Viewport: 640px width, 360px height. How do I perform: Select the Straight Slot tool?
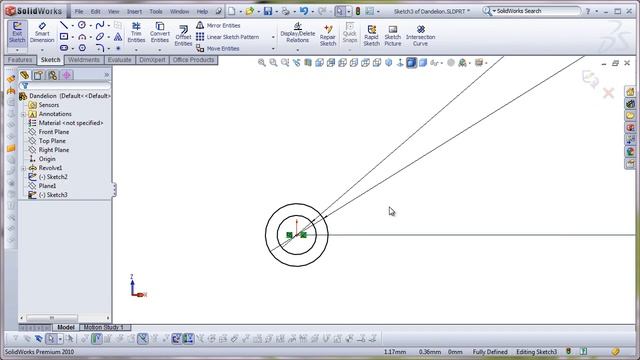click(x=64, y=48)
